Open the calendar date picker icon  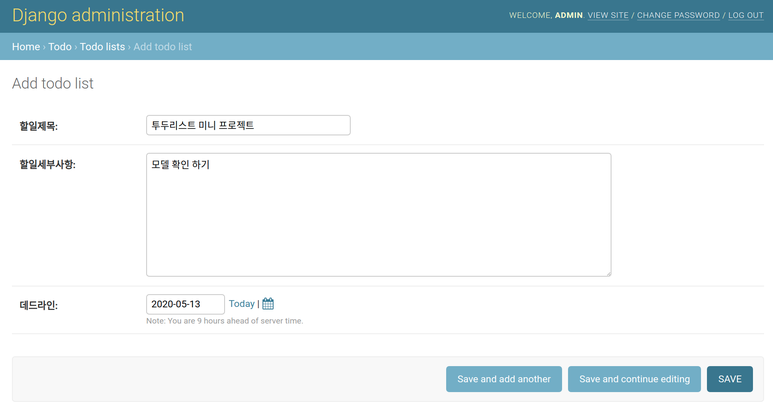268,304
